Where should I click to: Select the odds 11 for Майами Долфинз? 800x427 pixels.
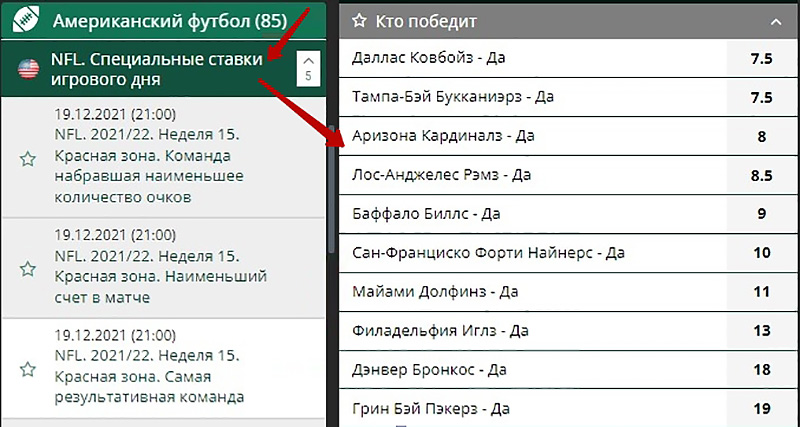tap(762, 292)
